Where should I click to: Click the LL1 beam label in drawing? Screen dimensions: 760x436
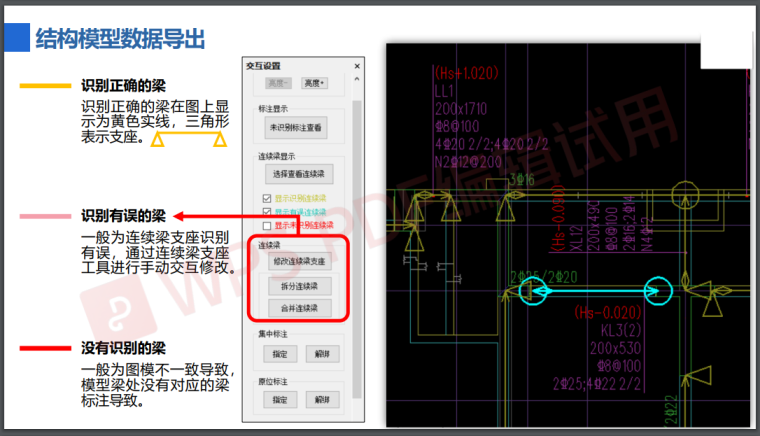[x=445, y=90]
